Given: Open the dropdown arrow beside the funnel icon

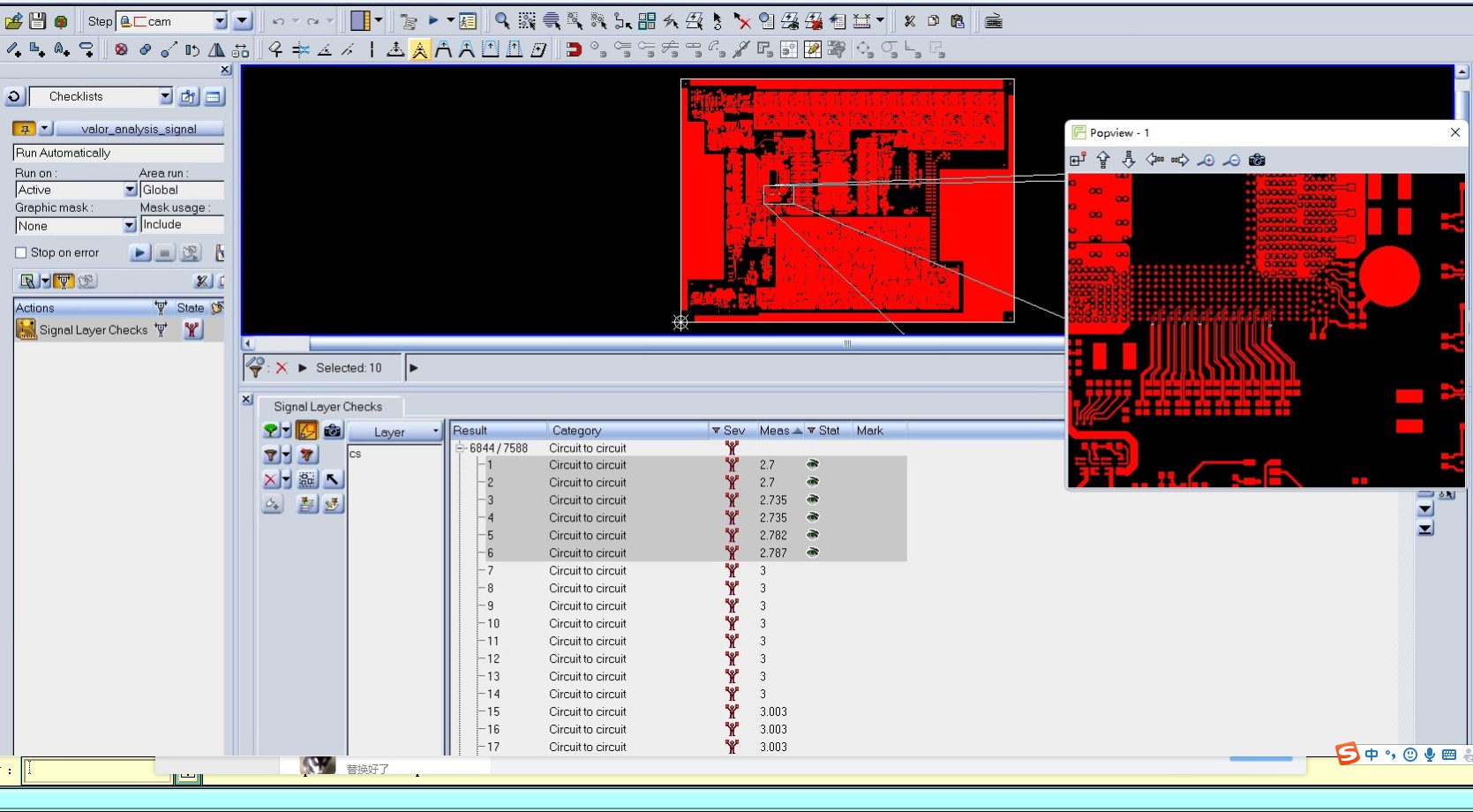Looking at the screenshot, I should point(286,455).
